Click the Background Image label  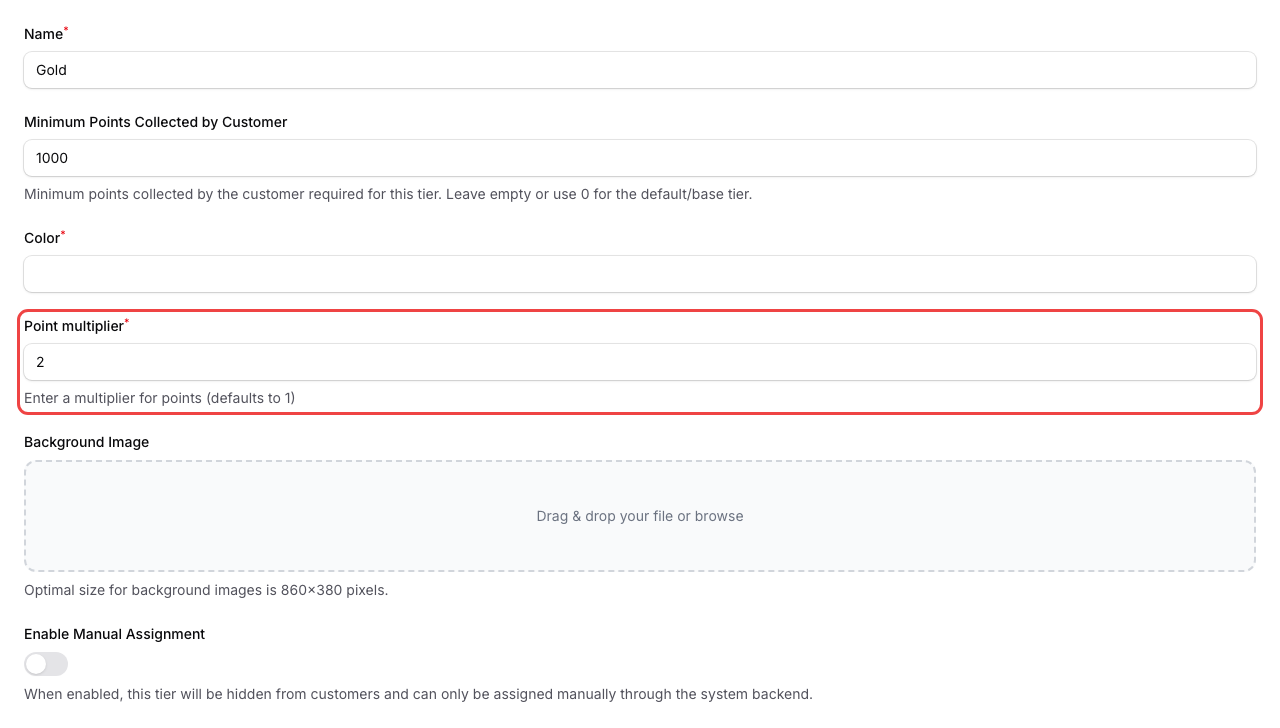click(x=86, y=442)
